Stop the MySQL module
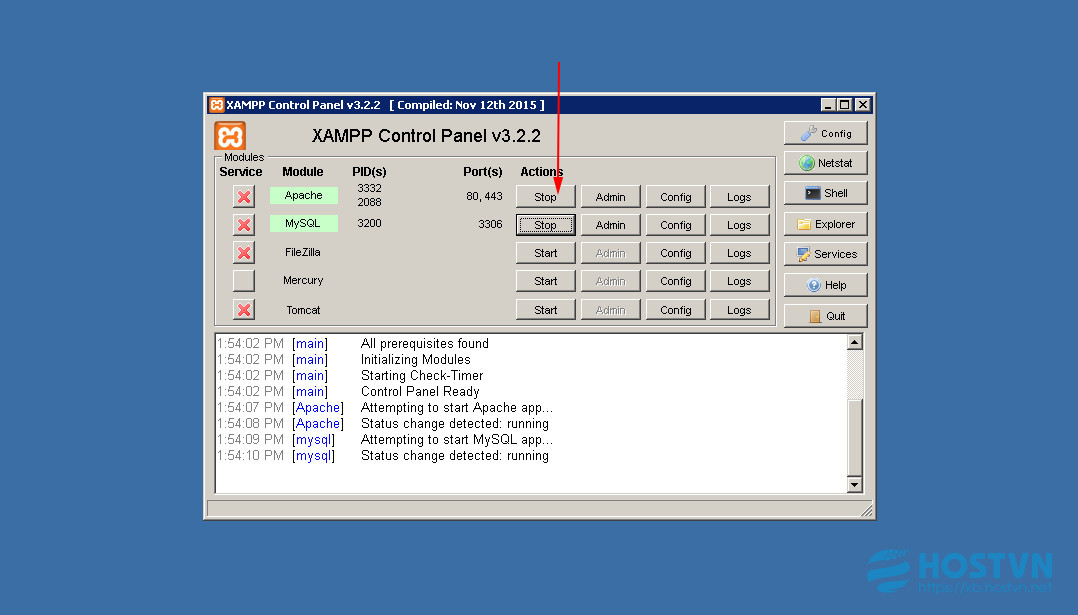The height and width of the screenshot is (615, 1078). 545,225
